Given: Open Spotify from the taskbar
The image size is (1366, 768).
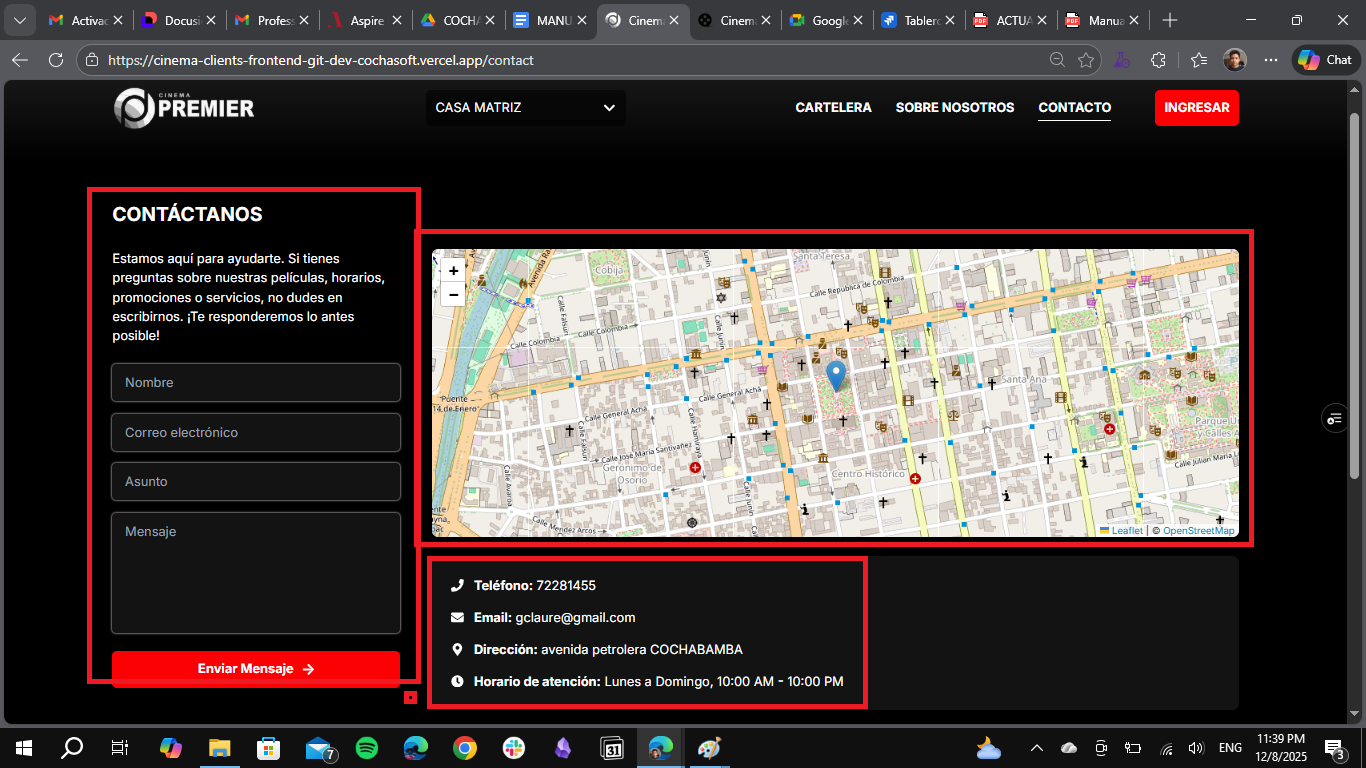Looking at the screenshot, I should coord(367,747).
